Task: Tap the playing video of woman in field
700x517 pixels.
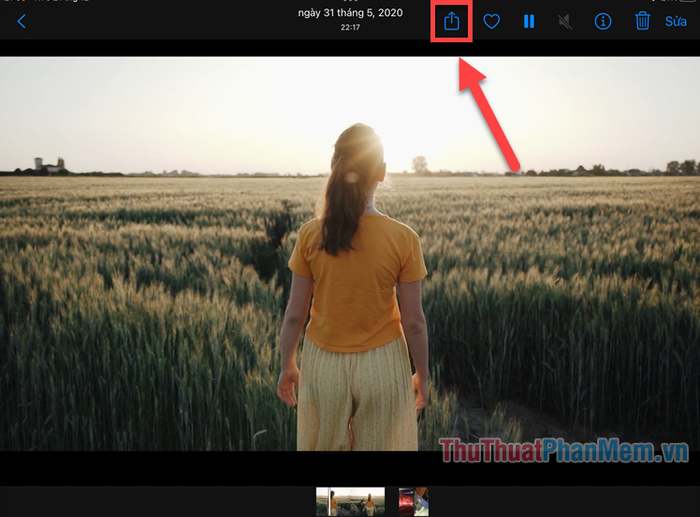Action: [x=350, y=254]
